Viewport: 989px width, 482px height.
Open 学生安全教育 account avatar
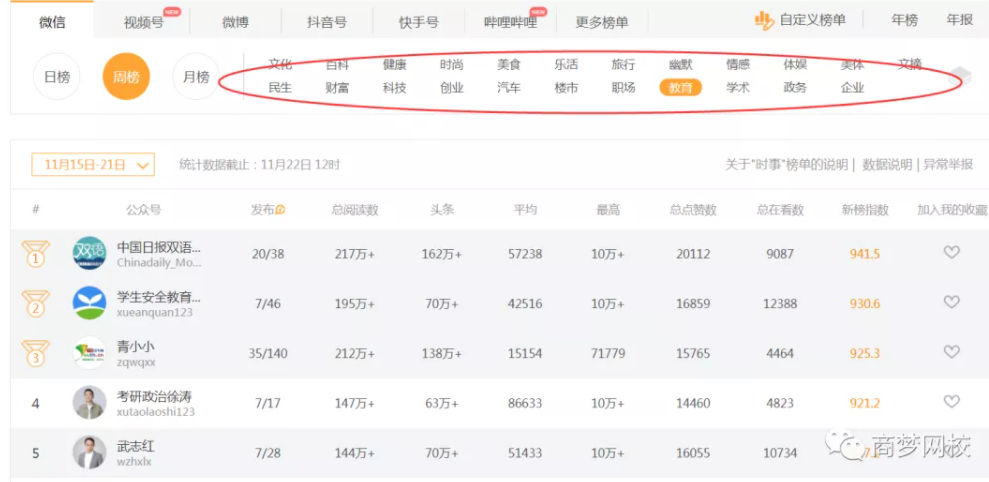89,303
